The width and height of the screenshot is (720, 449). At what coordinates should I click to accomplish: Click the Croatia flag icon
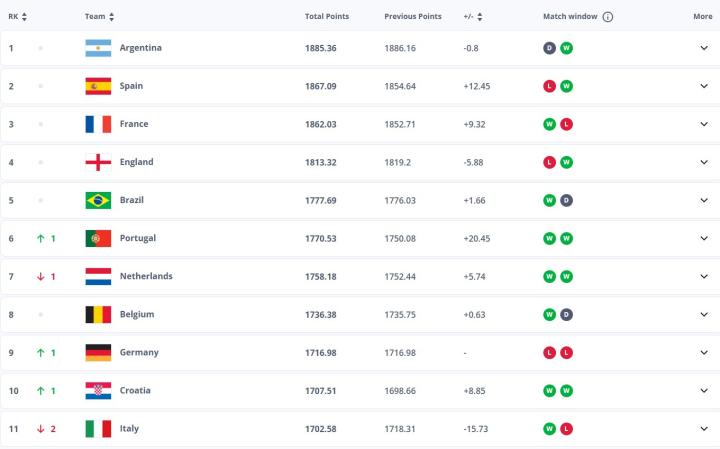[x=97, y=390]
